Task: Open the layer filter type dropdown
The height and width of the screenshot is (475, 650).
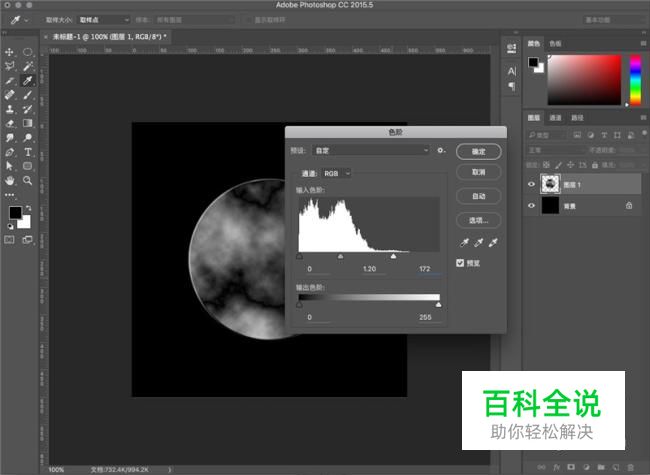Action: (x=546, y=135)
